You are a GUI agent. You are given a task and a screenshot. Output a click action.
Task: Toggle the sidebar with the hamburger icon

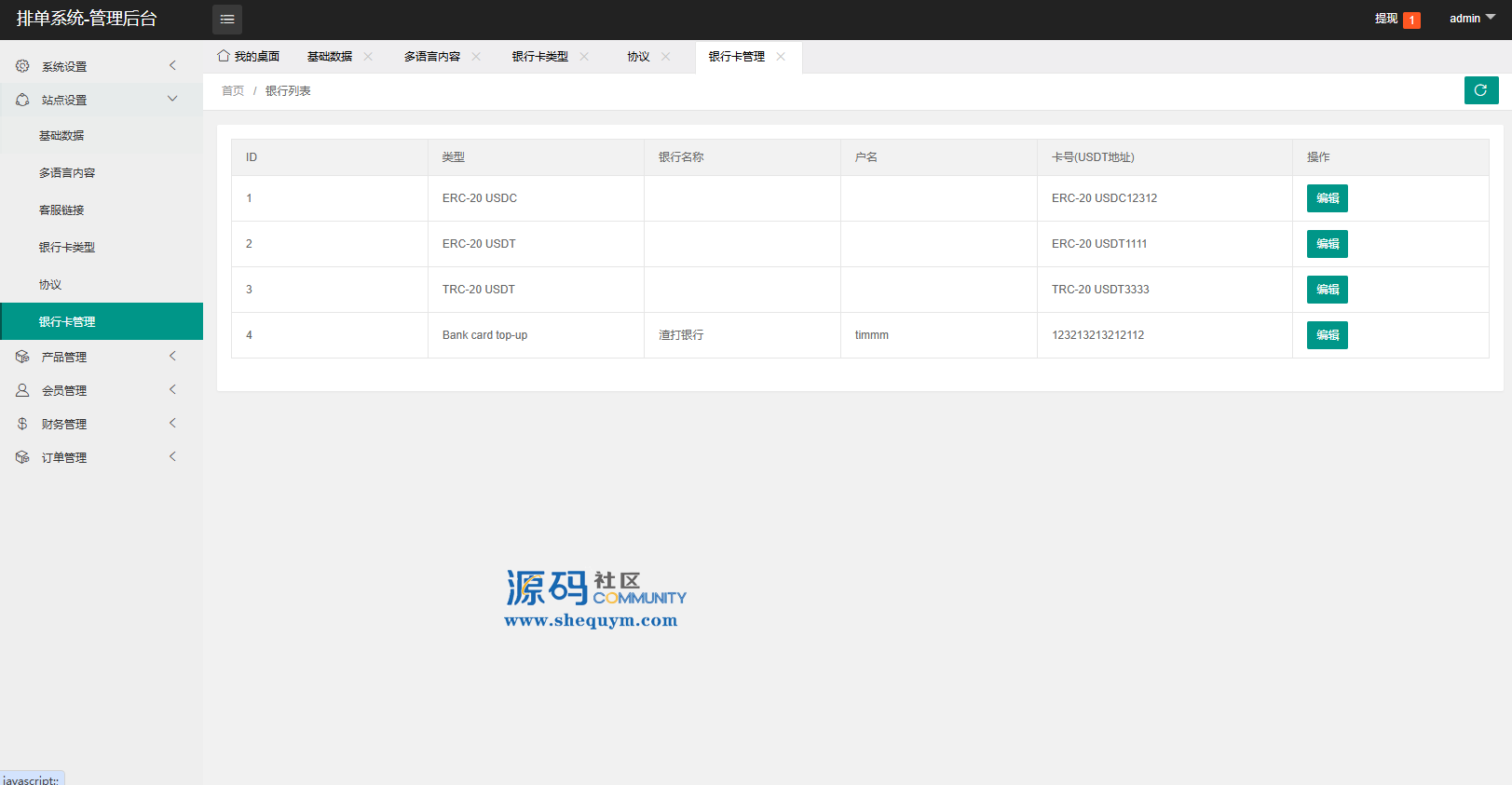tap(227, 20)
